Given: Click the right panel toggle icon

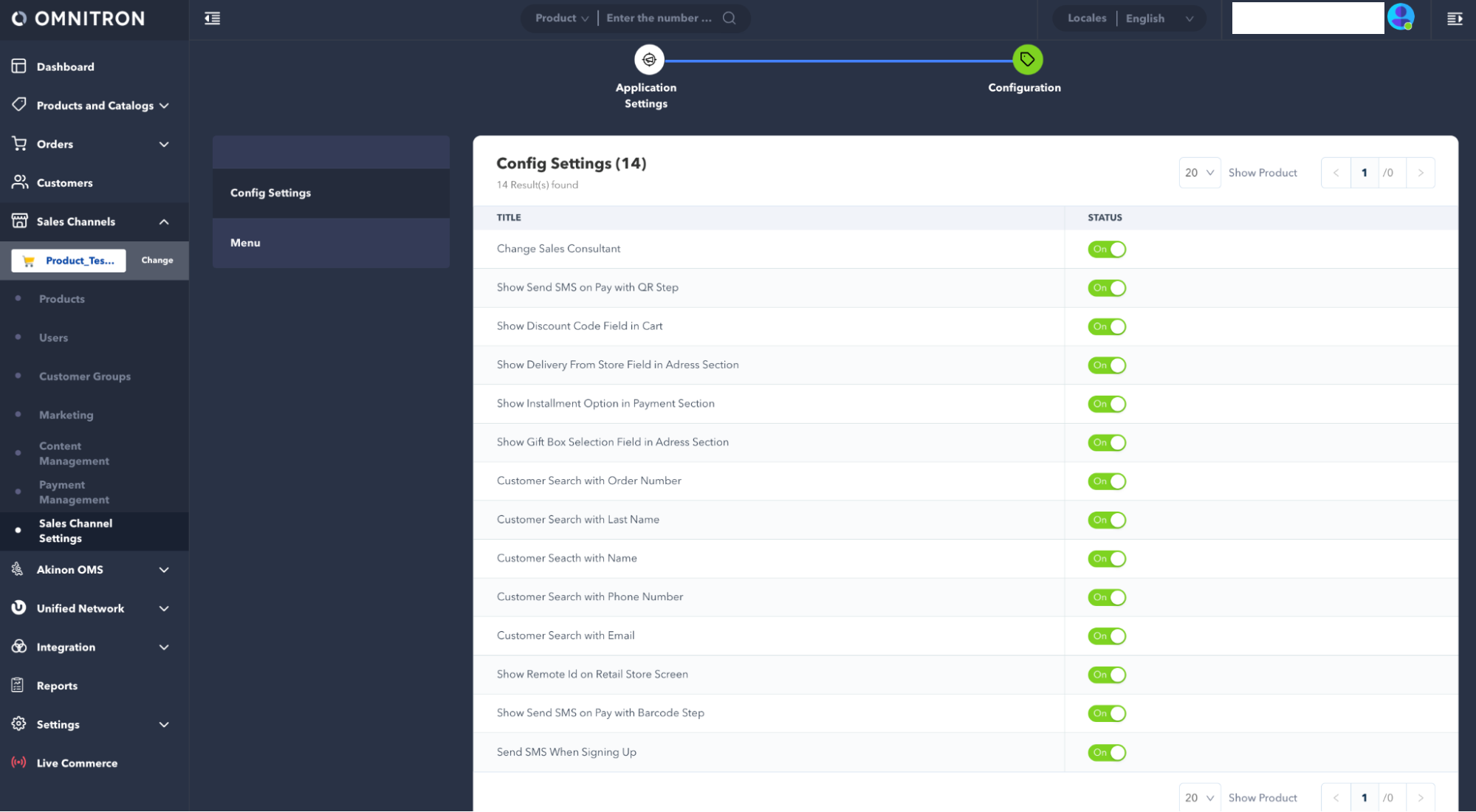Looking at the screenshot, I should click(1455, 18).
